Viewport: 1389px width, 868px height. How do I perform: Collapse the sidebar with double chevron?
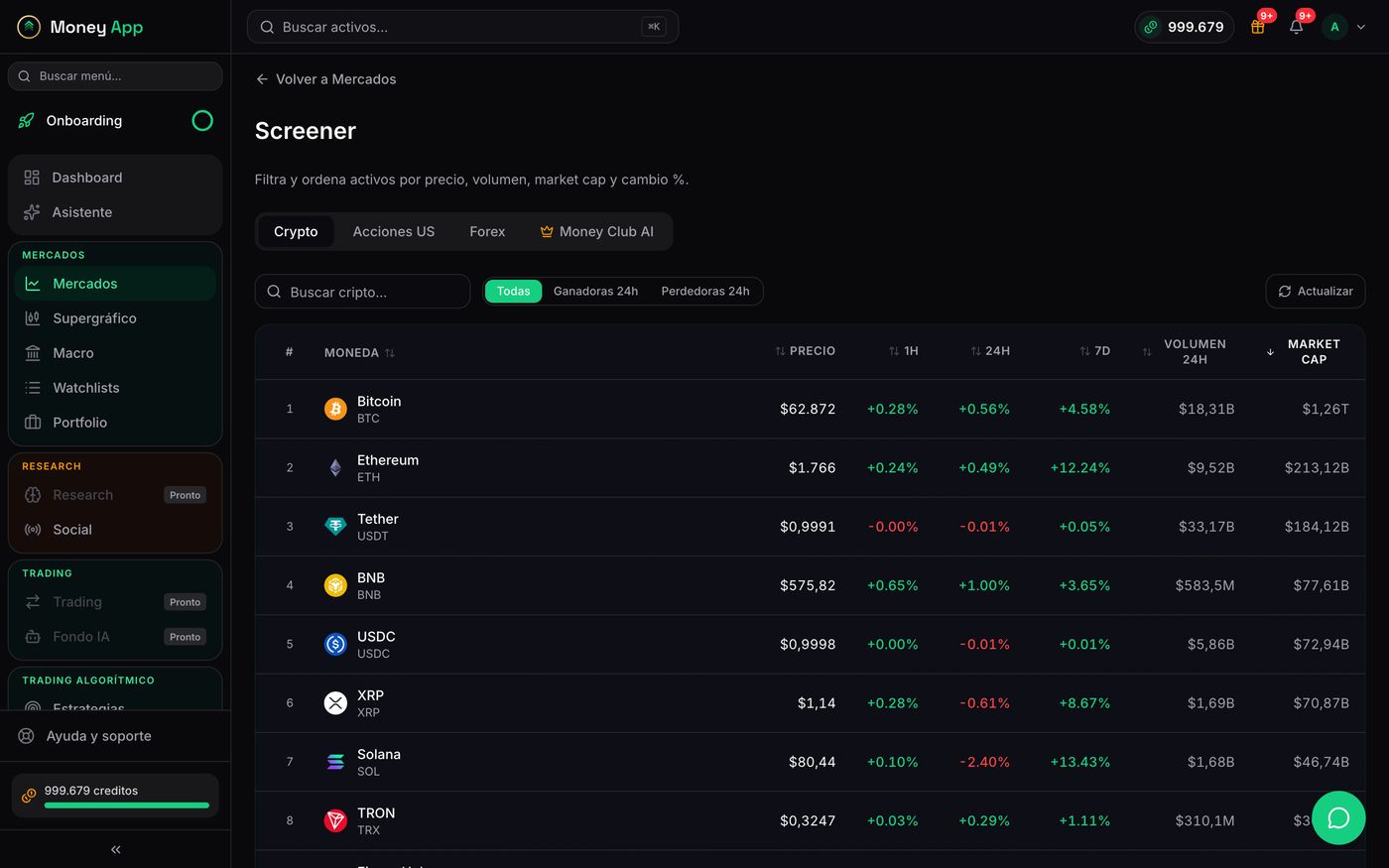[115, 849]
